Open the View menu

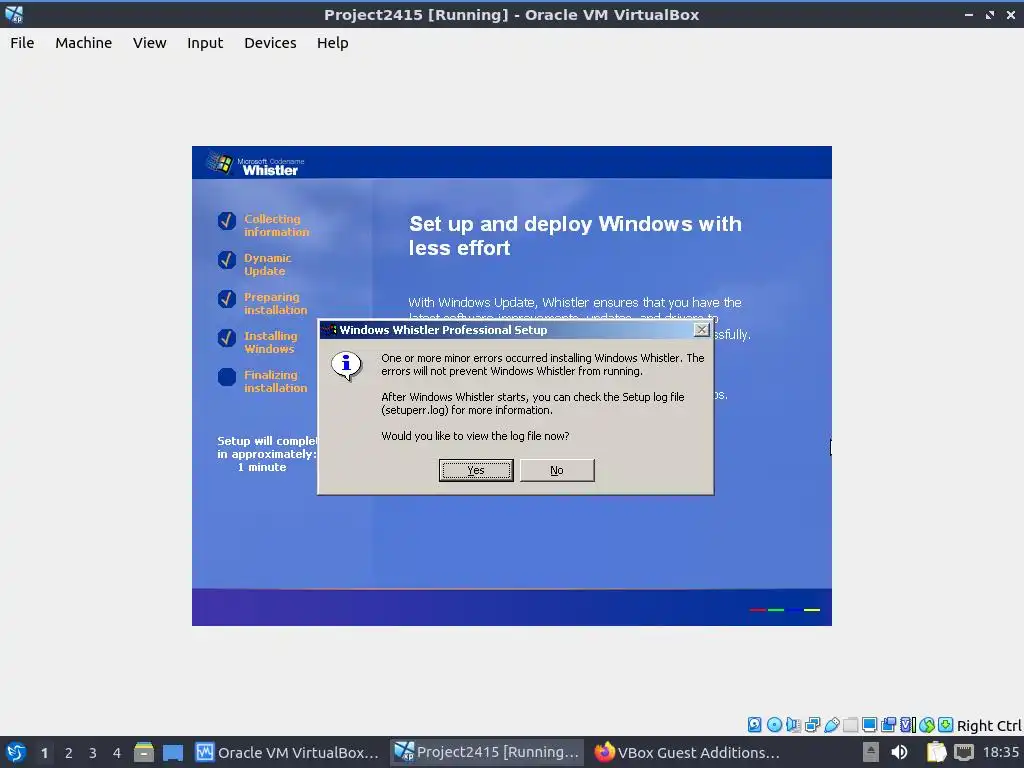(x=150, y=42)
